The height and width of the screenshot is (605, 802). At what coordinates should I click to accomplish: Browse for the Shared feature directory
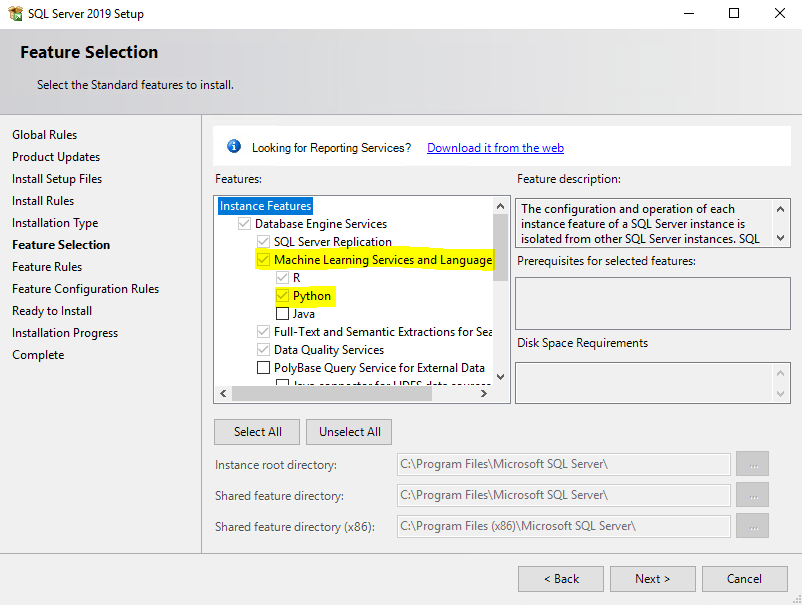coord(752,495)
